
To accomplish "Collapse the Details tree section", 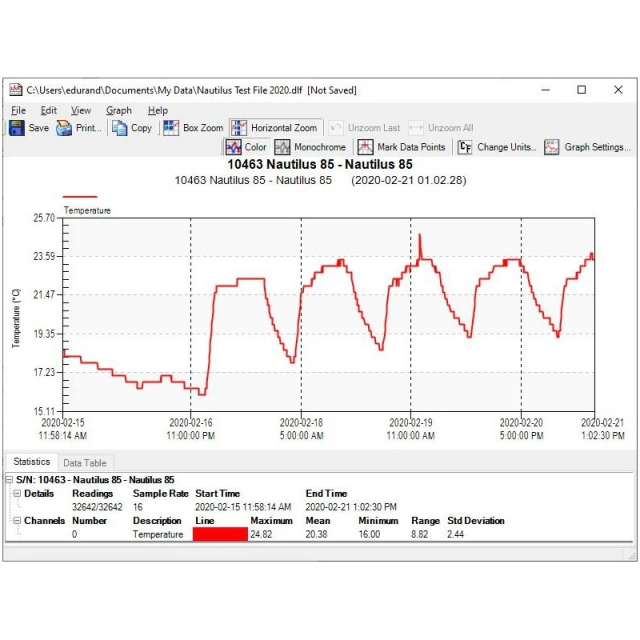I will pyautogui.click(x=17, y=494).
